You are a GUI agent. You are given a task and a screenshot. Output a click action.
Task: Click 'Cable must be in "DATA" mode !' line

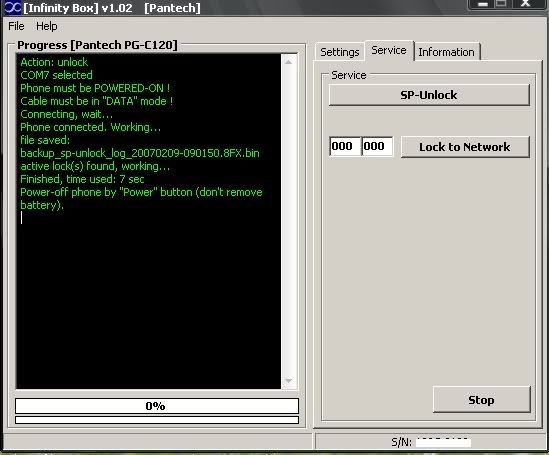point(96,101)
